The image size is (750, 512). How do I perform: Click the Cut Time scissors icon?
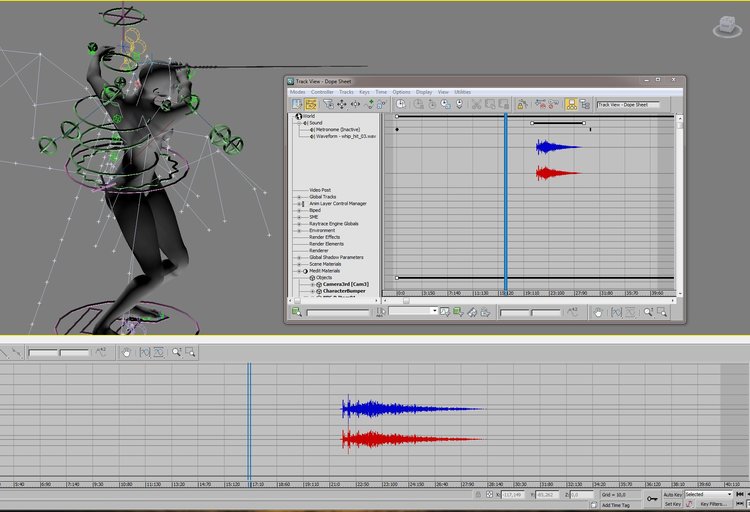point(476,104)
